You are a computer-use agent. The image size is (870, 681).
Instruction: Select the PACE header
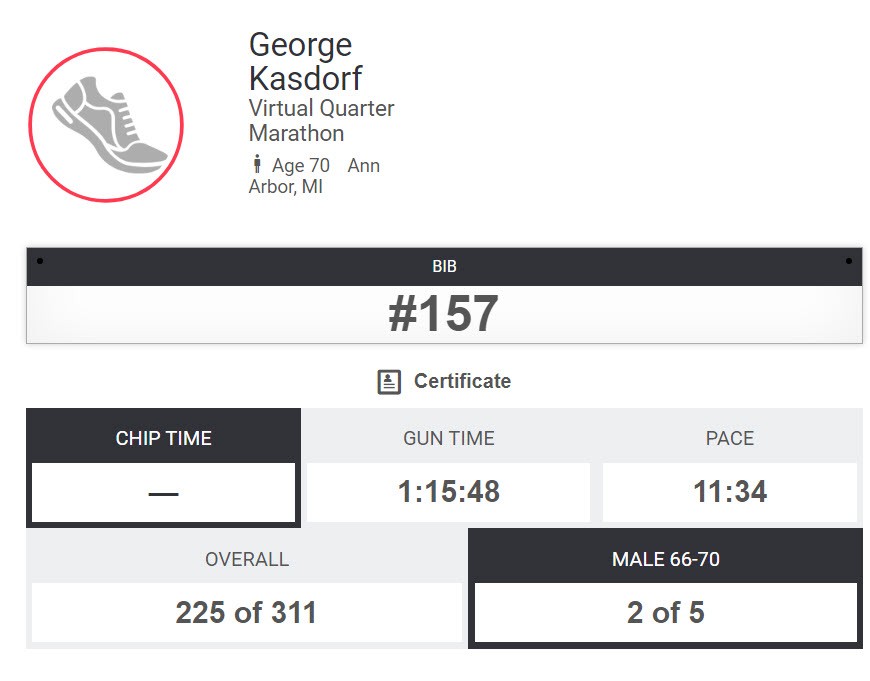730,438
